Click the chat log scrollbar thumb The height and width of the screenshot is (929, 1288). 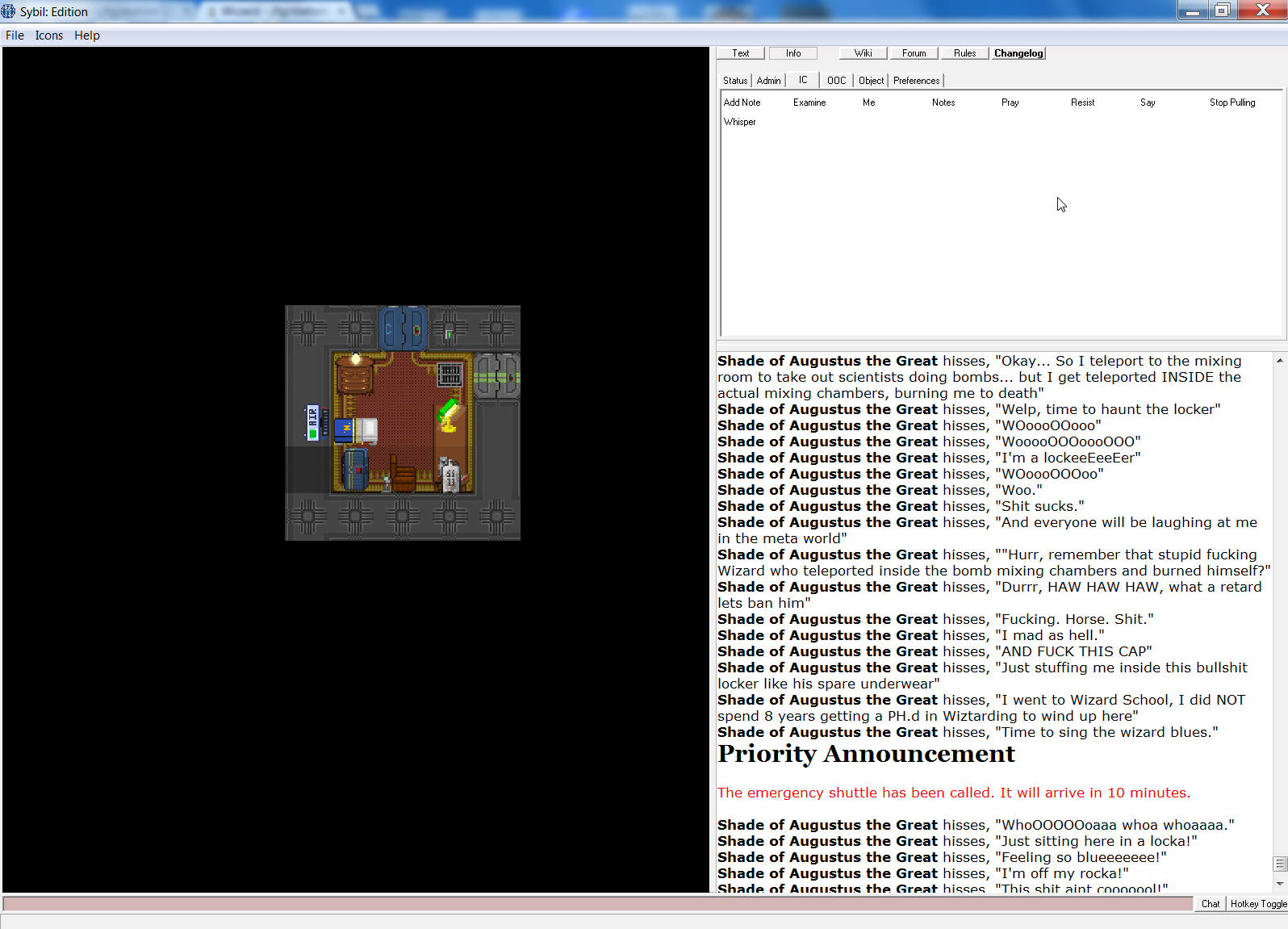click(1280, 864)
